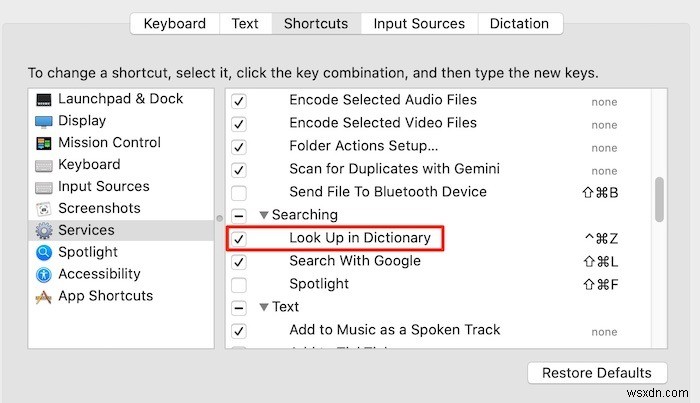Disable Search With Google checkbox
The image size is (700, 403).
239,261
